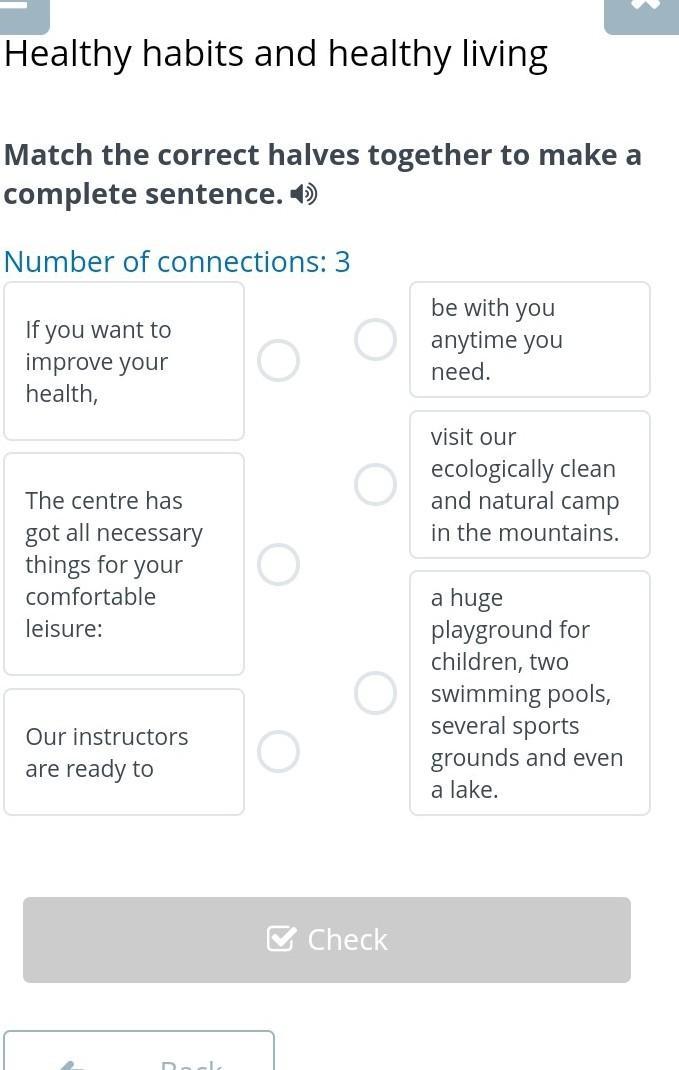Viewport: 679px width, 1070px height.
Task: Click the 'a huge playground for children' card
Action: pos(529,693)
